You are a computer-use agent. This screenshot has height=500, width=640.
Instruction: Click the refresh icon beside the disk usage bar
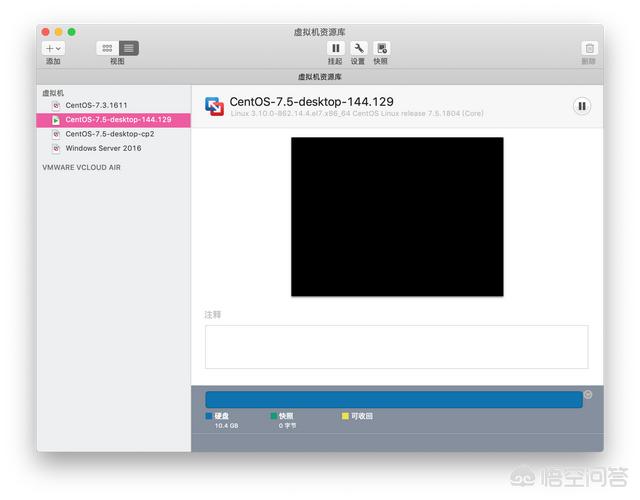click(588, 394)
